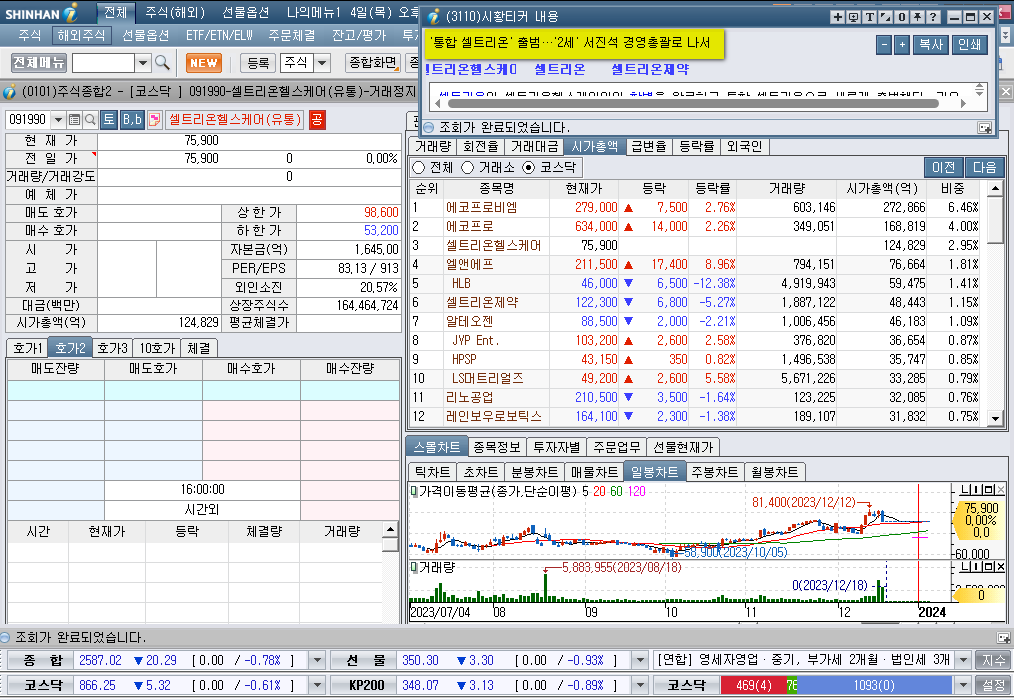This screenshot has height=700, width=1014.
Task: Click main status bar screen-add icon
Action: pos(1003,638)
